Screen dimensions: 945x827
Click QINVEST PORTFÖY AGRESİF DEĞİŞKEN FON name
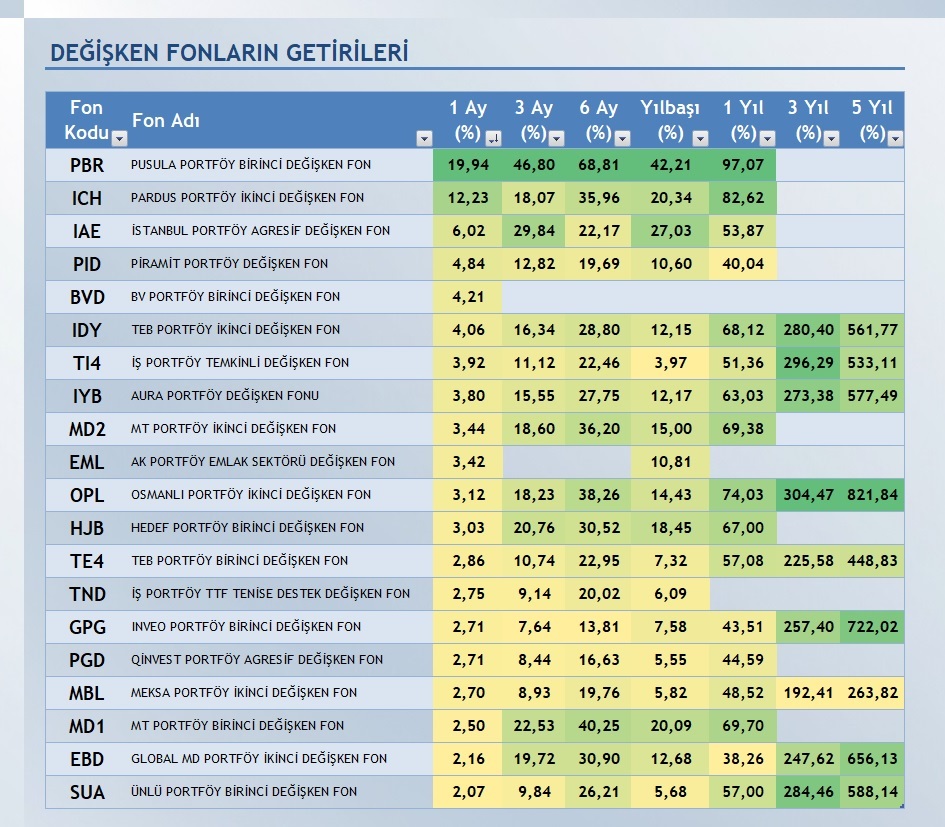point(257,659)
